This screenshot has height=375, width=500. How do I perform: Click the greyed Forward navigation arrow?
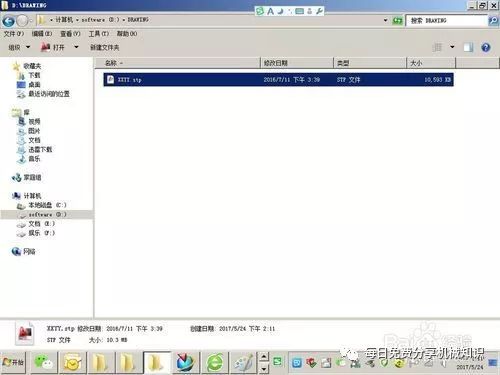(x=22, y=21)
